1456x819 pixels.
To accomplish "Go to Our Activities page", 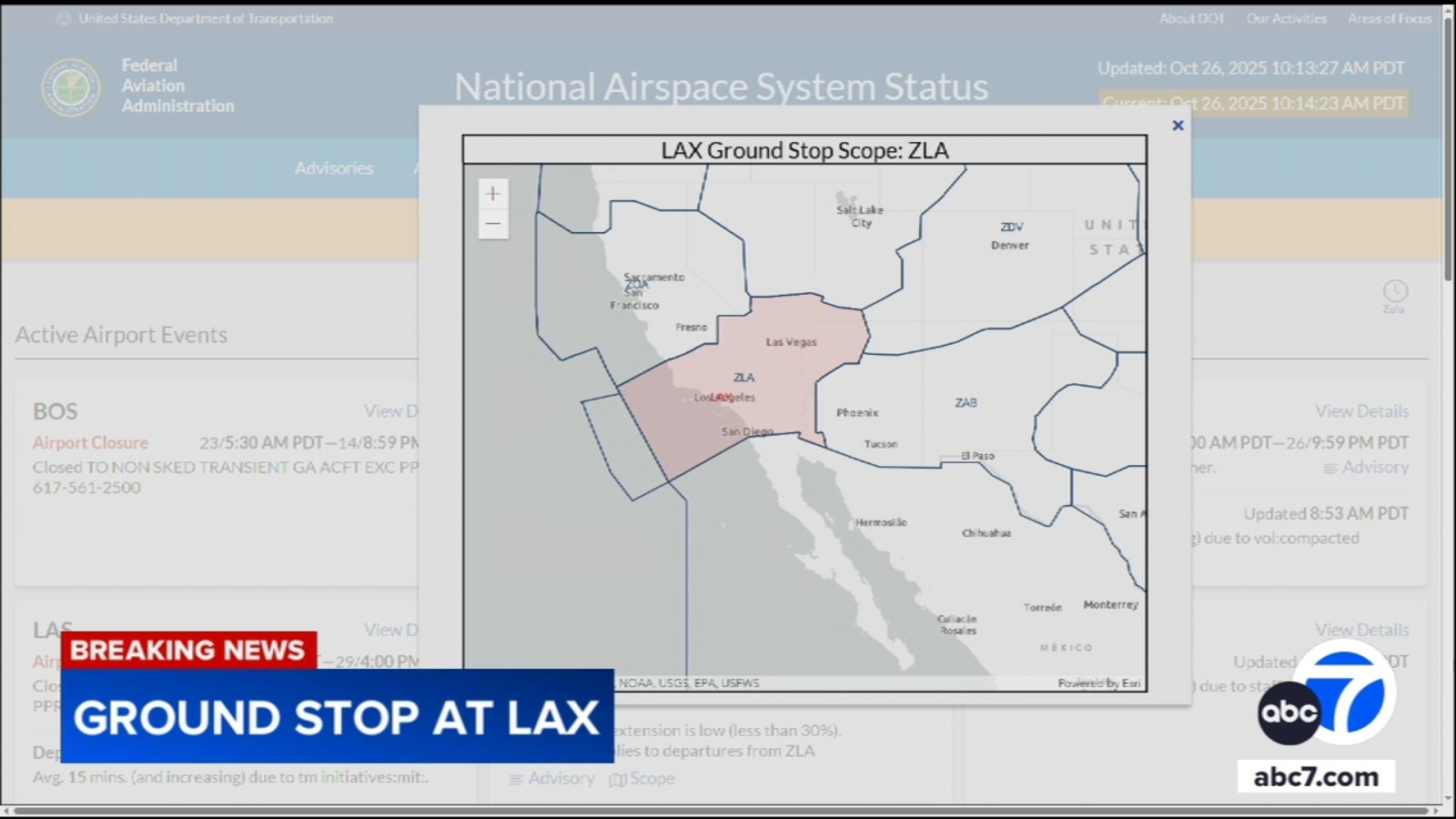I will pyautogui.click(x=1286, y=18).
